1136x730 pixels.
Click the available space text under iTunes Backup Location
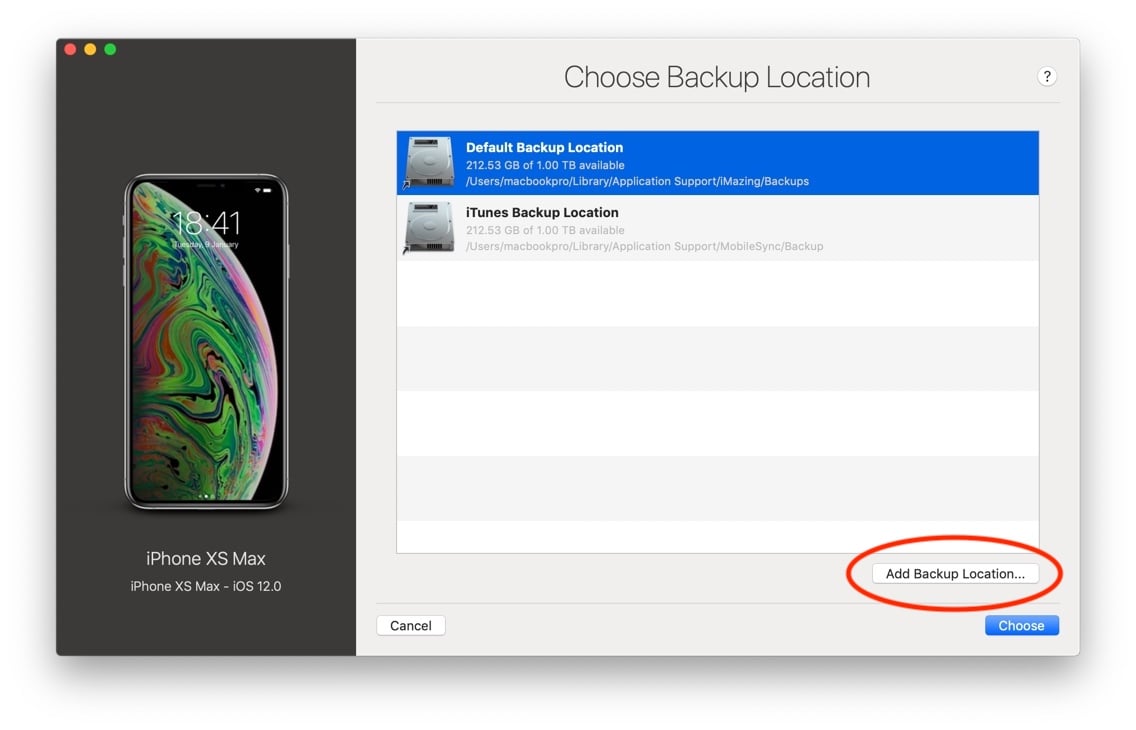point(545,230)
